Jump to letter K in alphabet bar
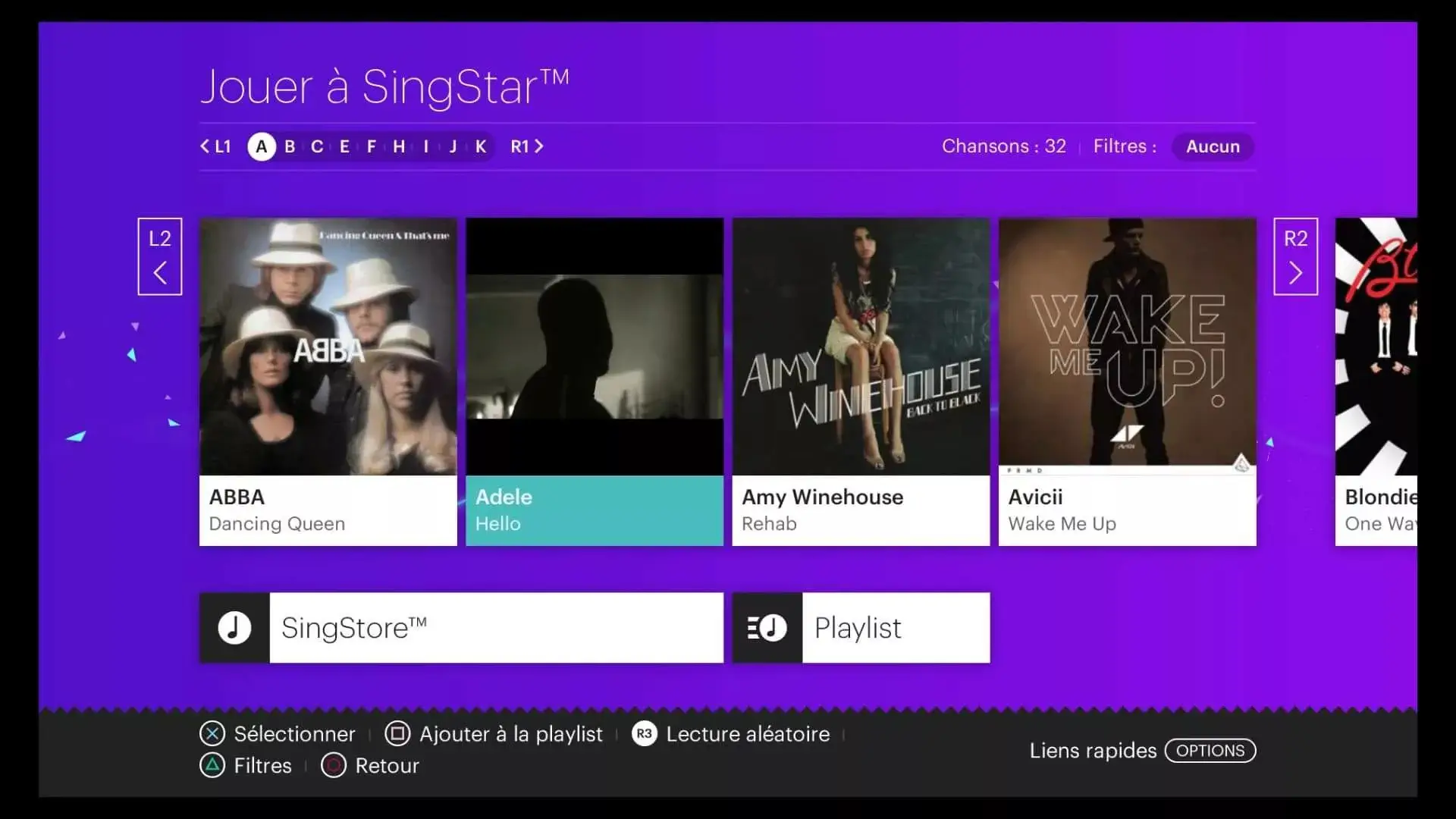 point(481,146)
